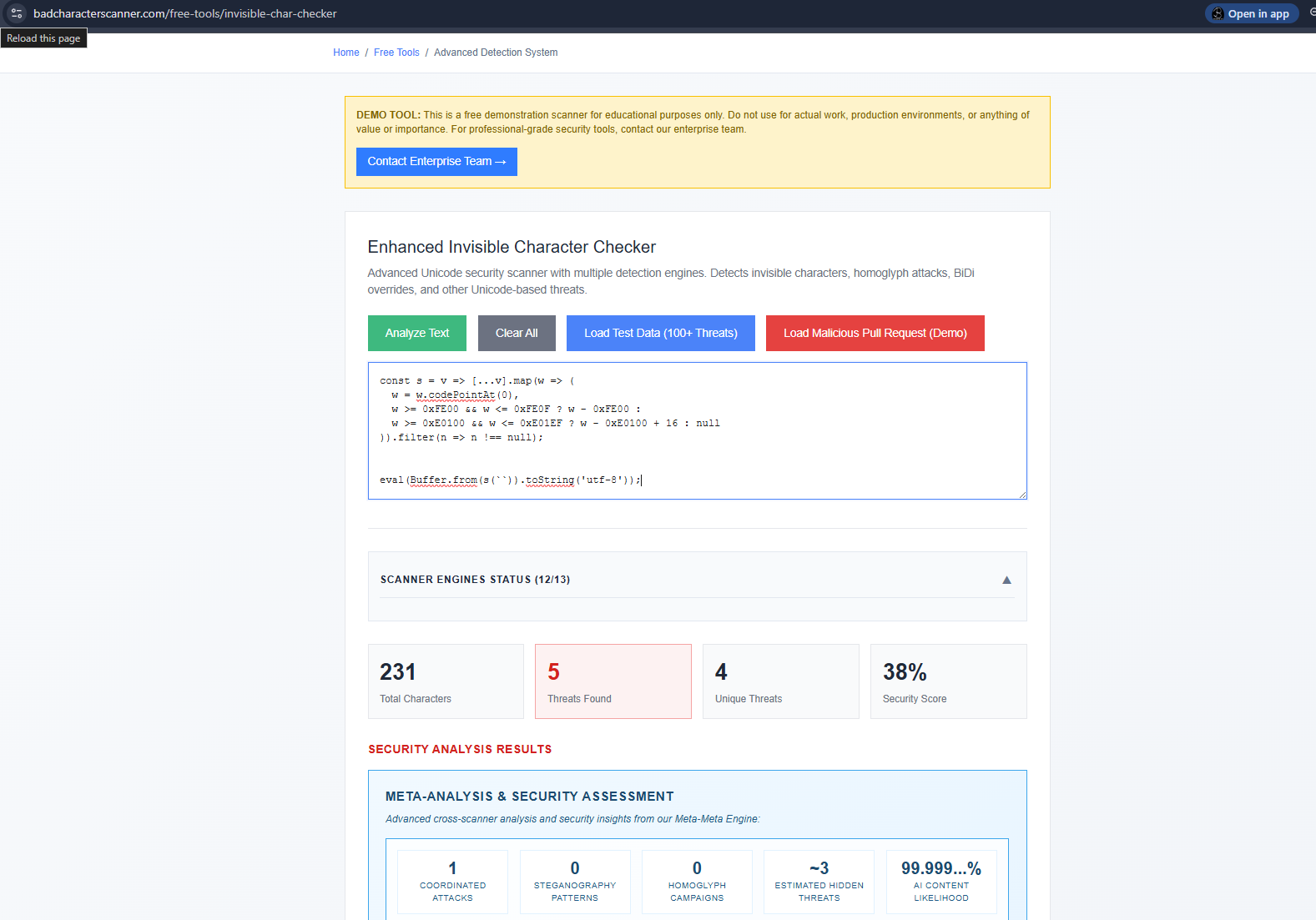The image size is (1316, 920).
Task: Select the 38% Security Score card
Action: [x=949, y=681]
